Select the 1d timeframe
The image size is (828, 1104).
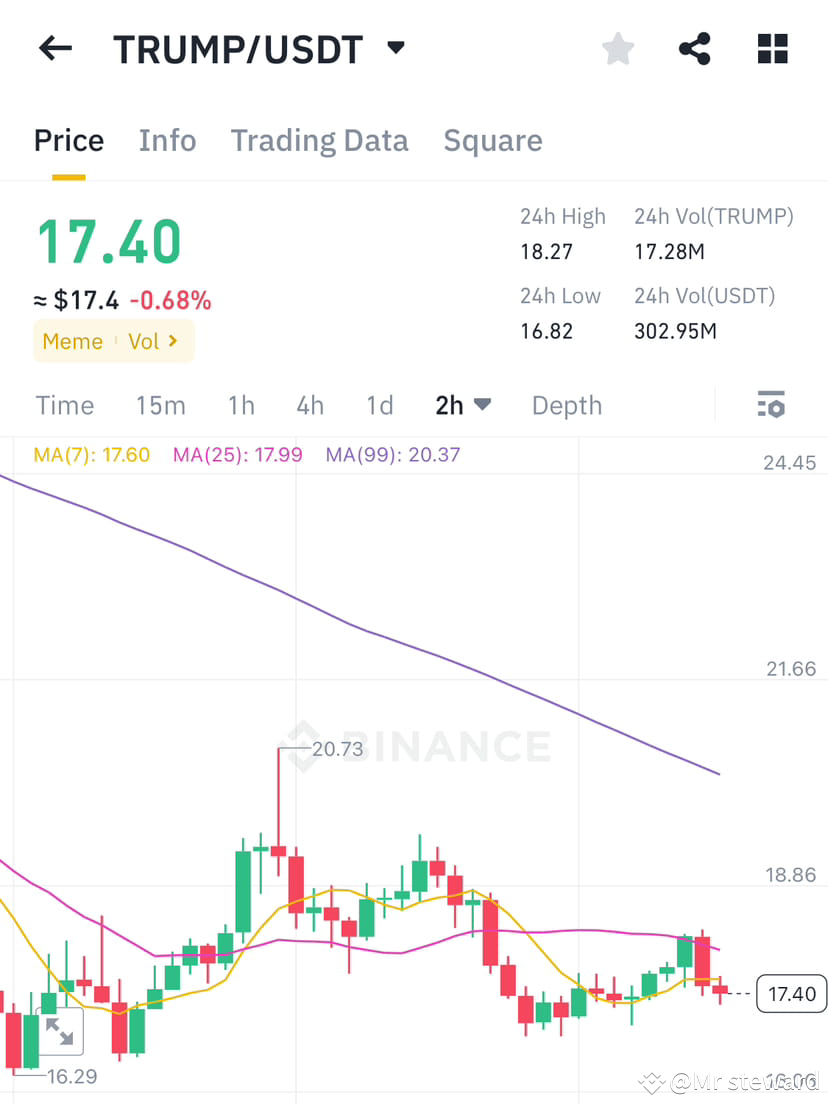(380, 405)
